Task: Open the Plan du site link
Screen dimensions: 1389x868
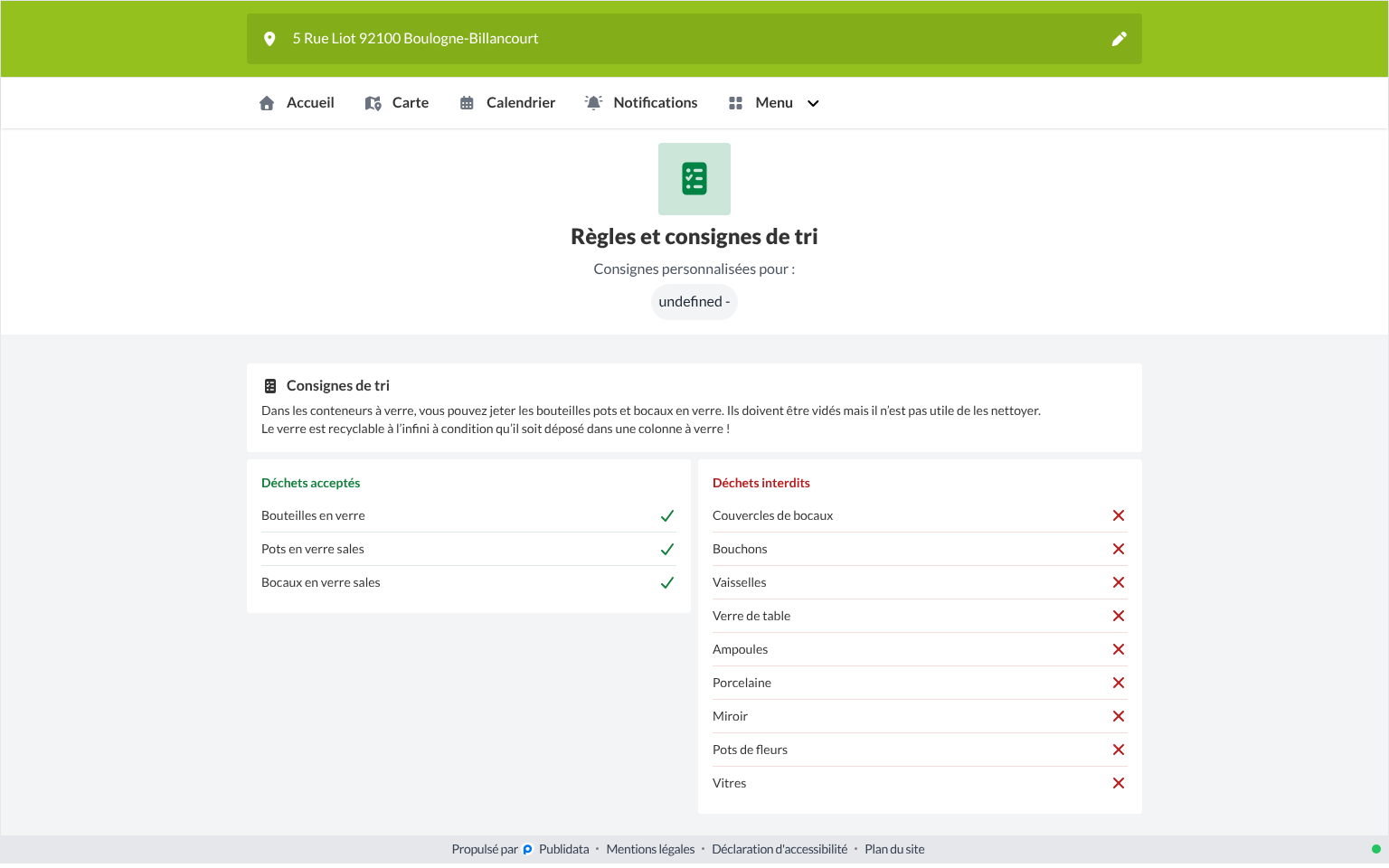Action: 895,850
